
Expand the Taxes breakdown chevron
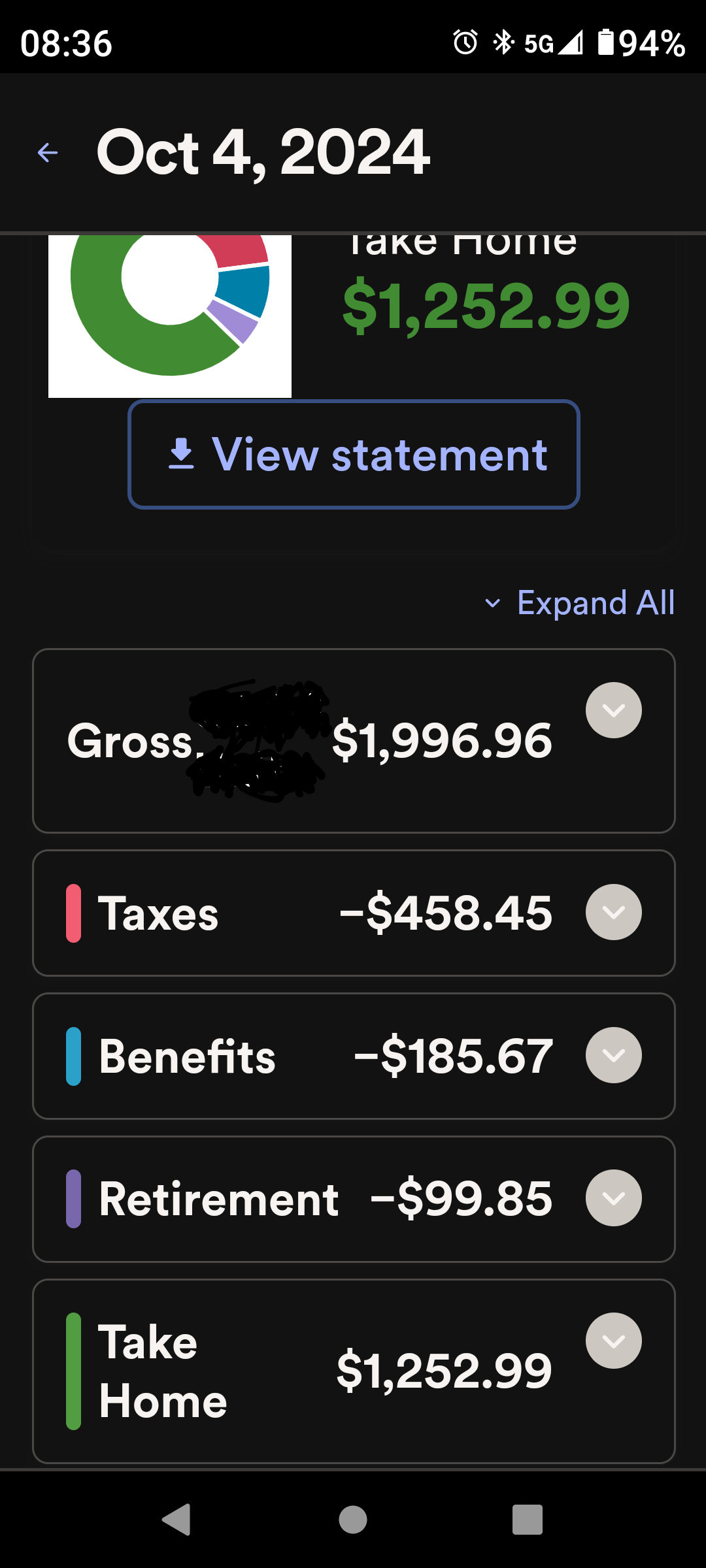click(x=613, y=912)
